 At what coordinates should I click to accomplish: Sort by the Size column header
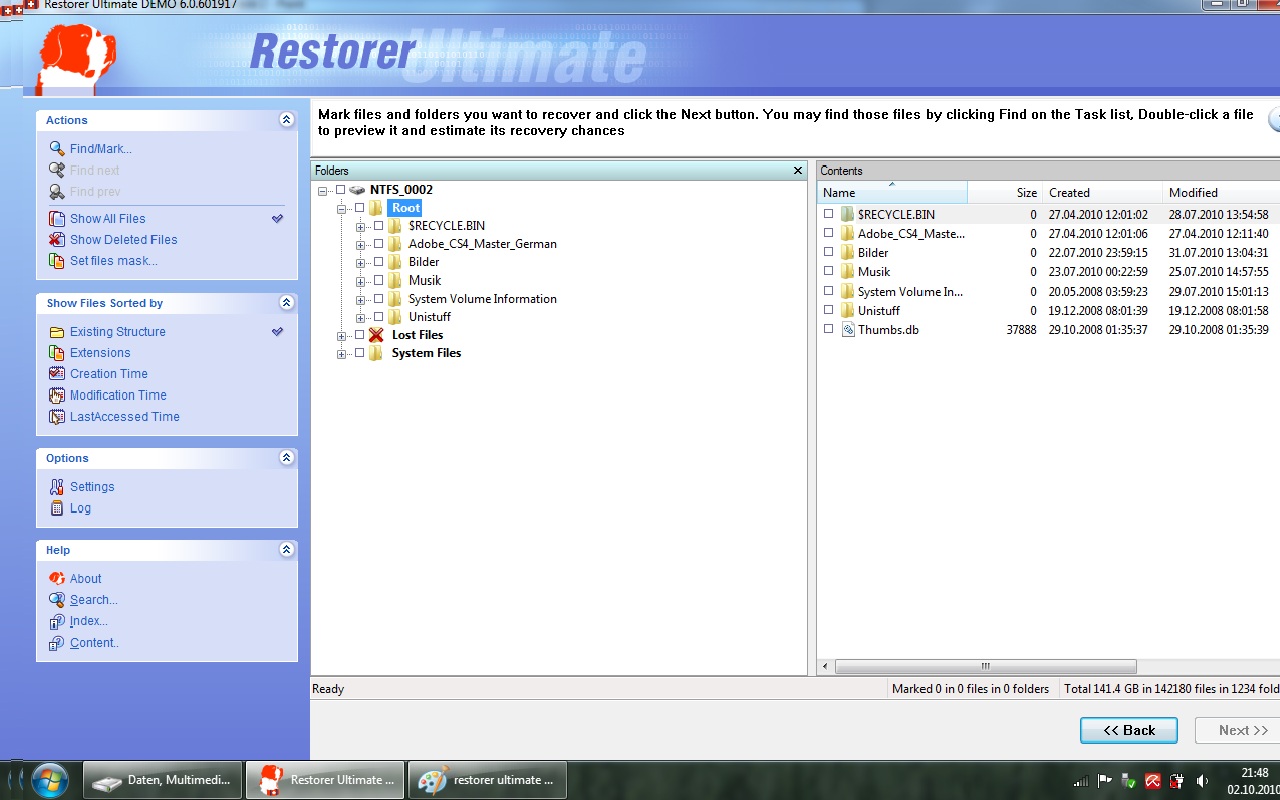pyautogui.click(x=1005, y=192)
